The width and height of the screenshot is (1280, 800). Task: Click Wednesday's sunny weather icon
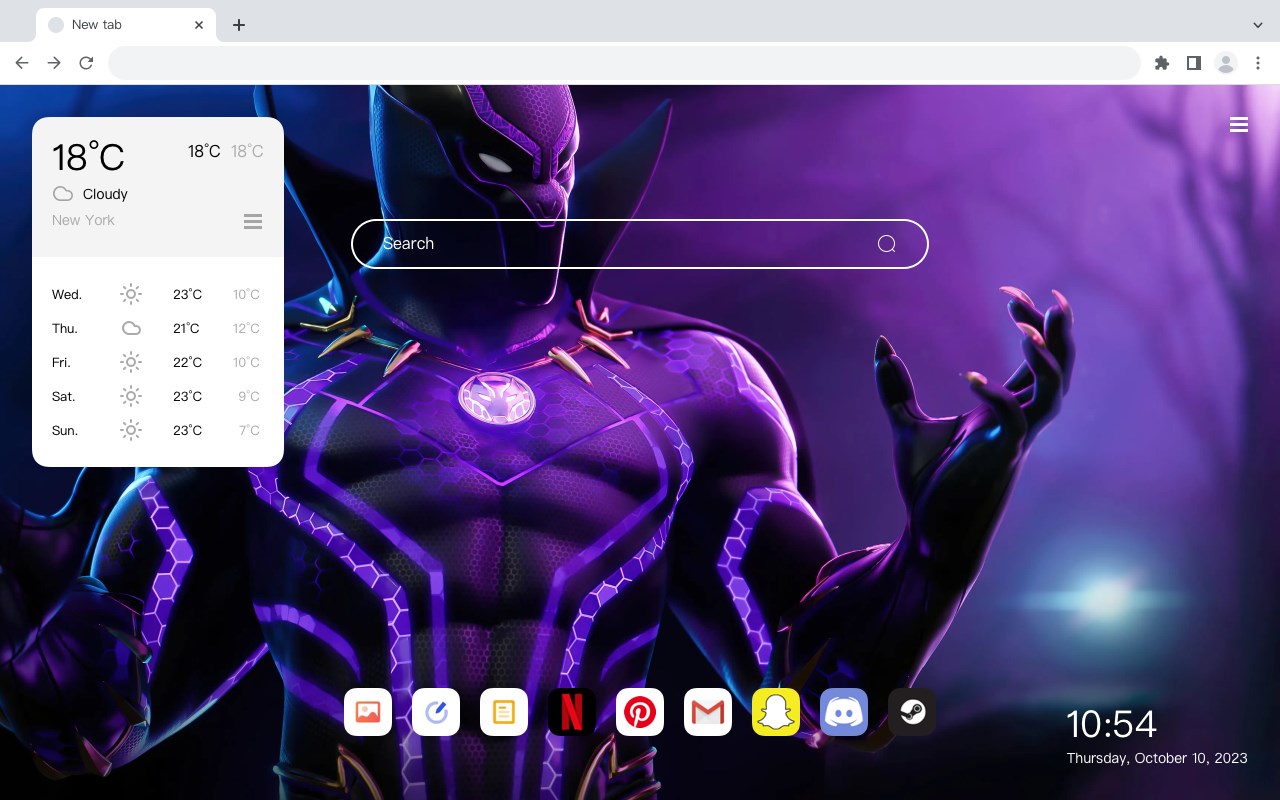pyautogui.click(x=131, y=294)
